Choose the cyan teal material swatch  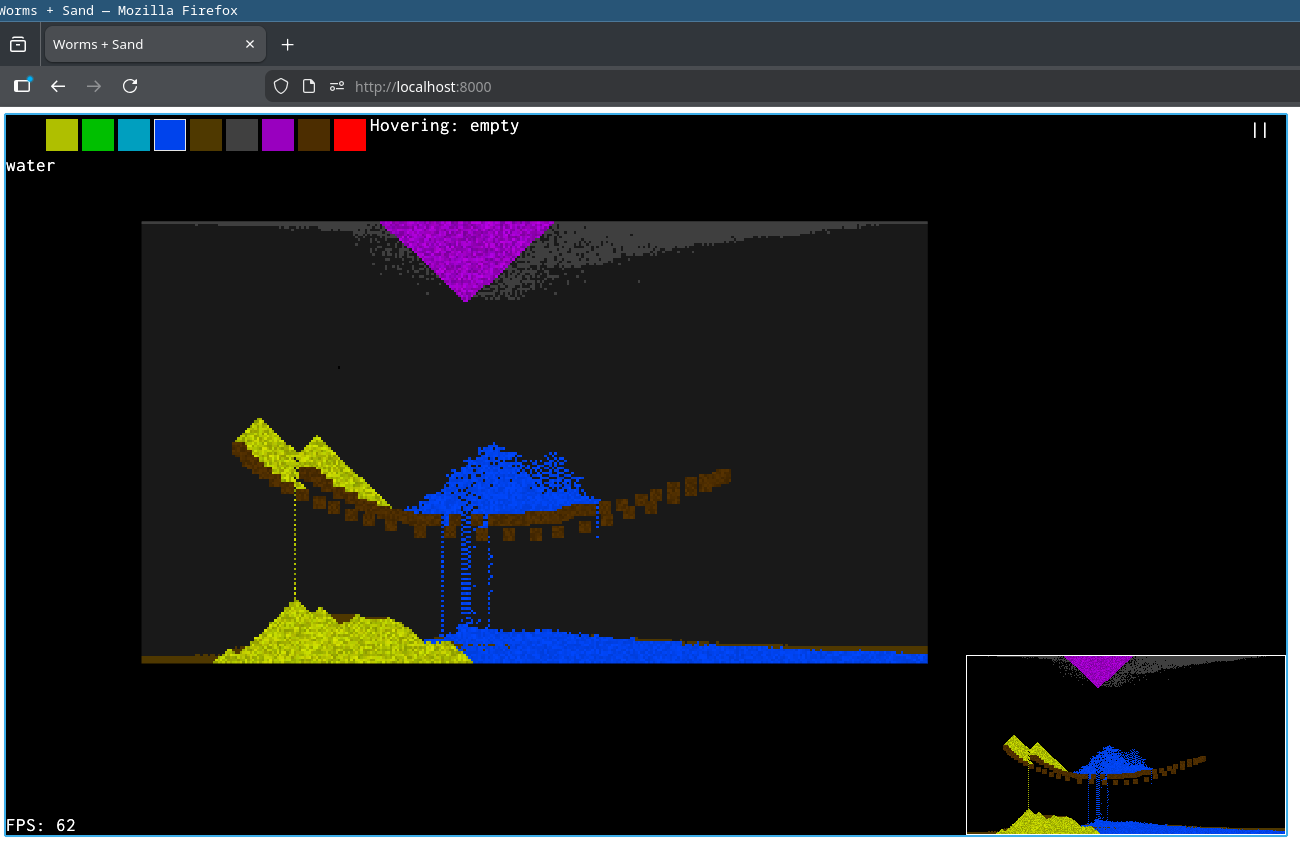pyautogui.click(x=134, y=135)
